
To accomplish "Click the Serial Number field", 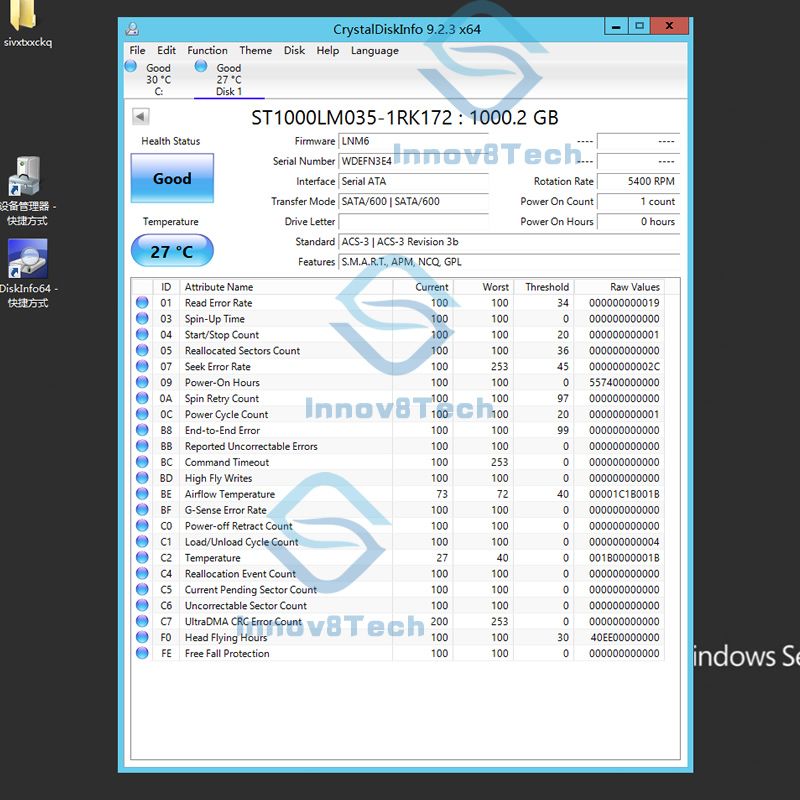I will click(414, 161).
